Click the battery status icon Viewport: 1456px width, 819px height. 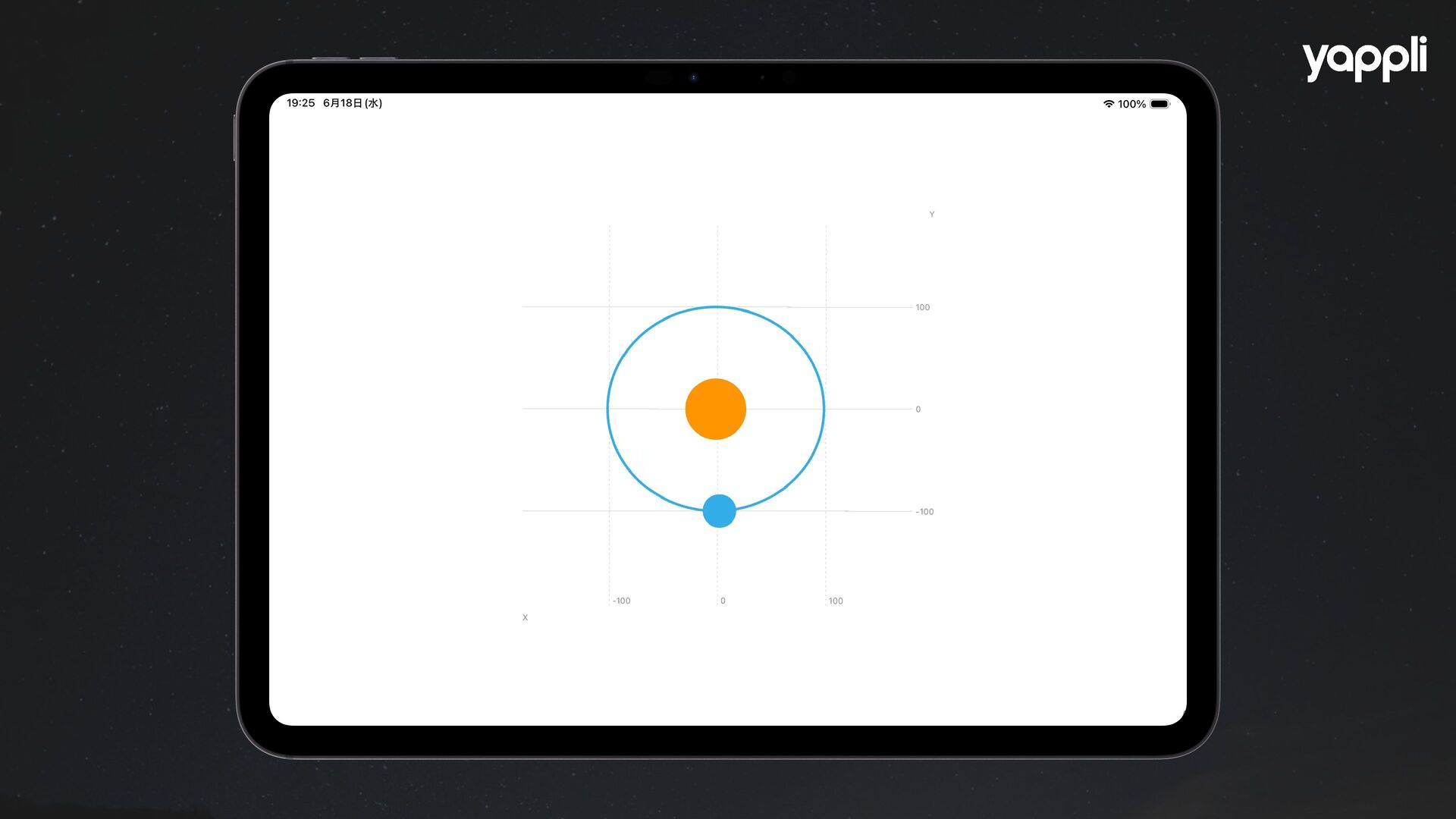1159,104
